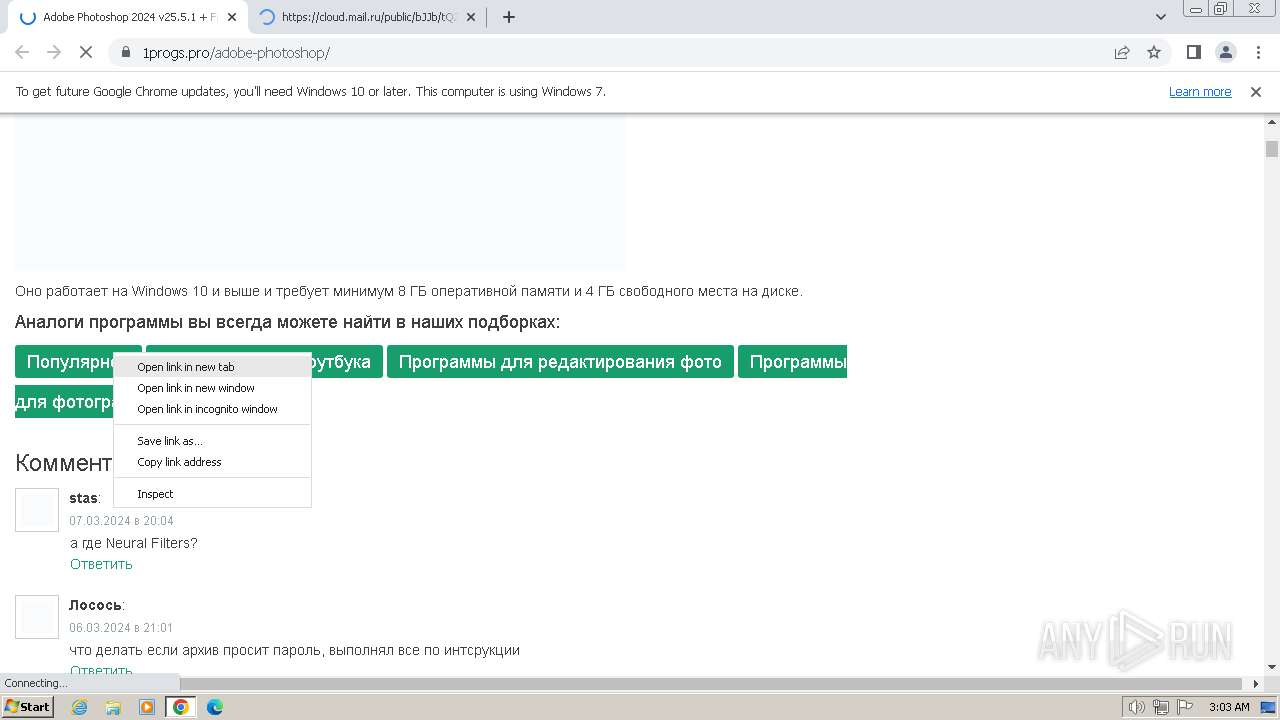Click Ответить under Лосось comment

[101, 671]
